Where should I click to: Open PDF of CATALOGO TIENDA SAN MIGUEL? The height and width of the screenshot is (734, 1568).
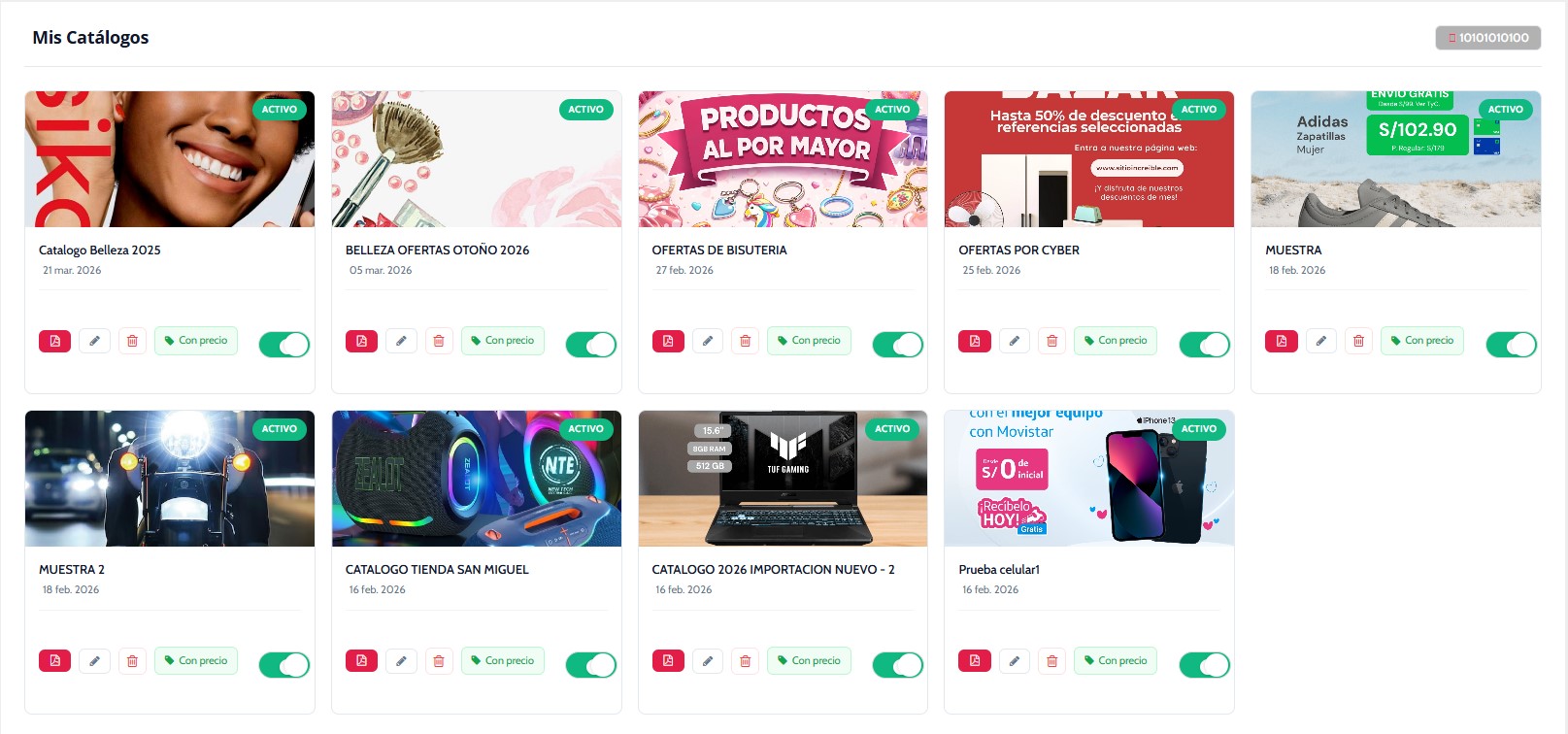pos(361,661)
